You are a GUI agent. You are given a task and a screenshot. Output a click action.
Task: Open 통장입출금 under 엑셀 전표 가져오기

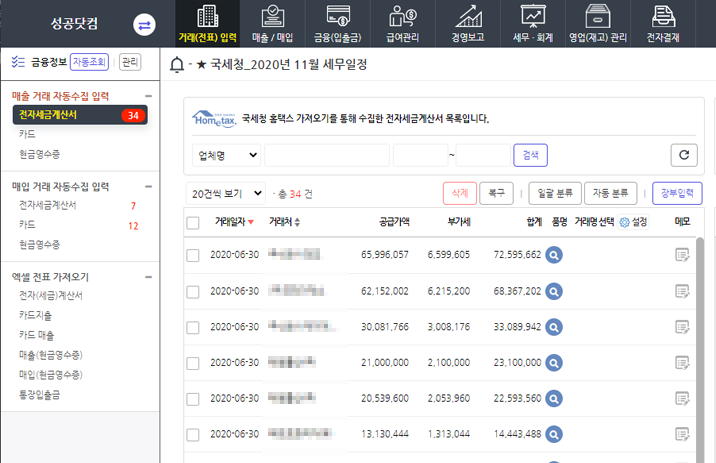(x=40, y=395)
